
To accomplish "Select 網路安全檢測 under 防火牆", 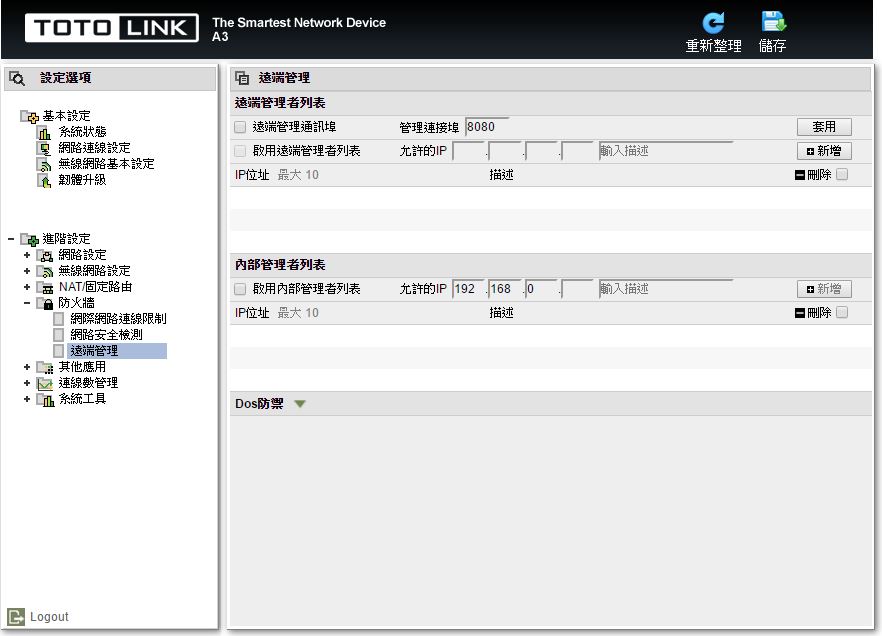I will (x=106, y=335).
